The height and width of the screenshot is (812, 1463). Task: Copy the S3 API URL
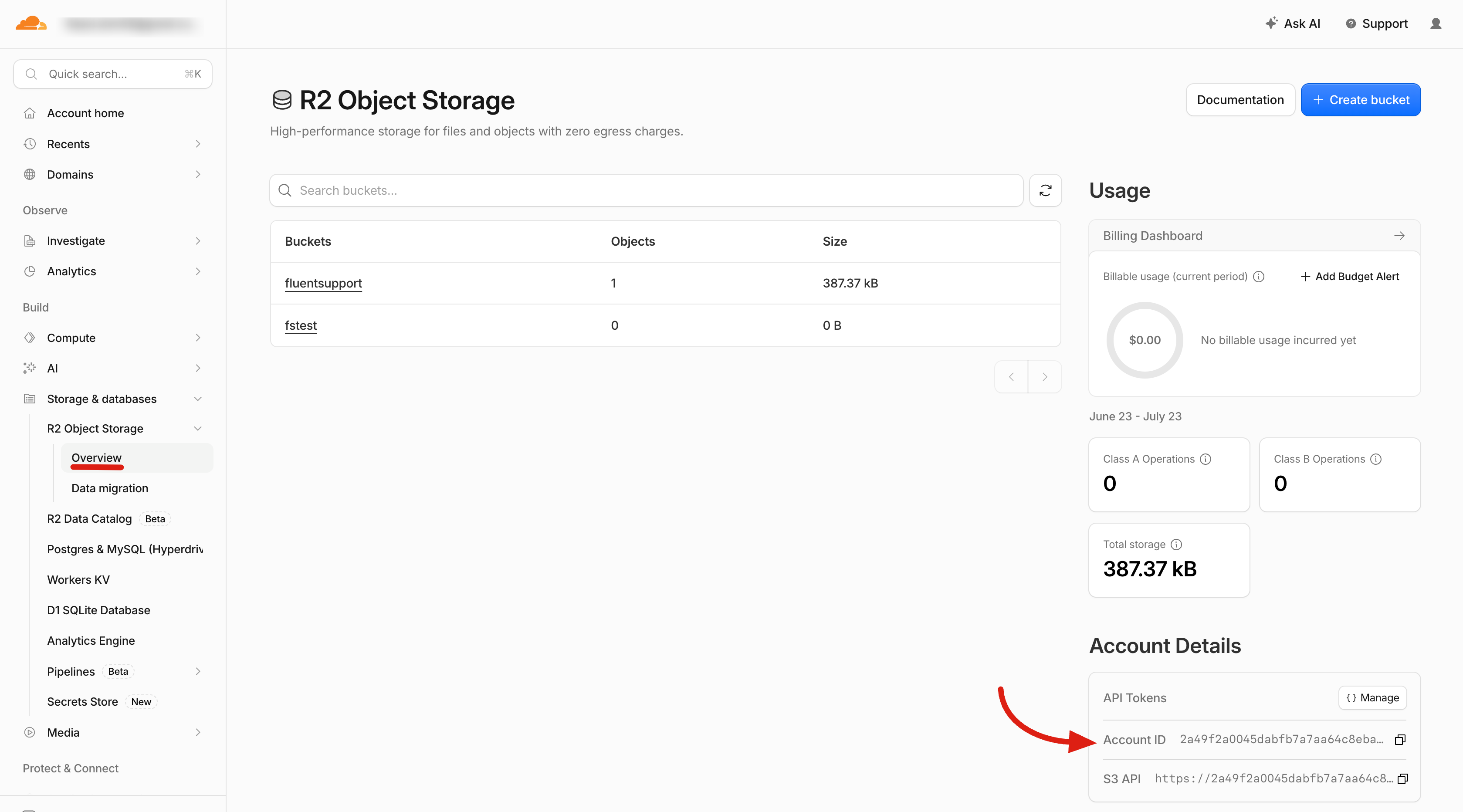click(1403, 778)
